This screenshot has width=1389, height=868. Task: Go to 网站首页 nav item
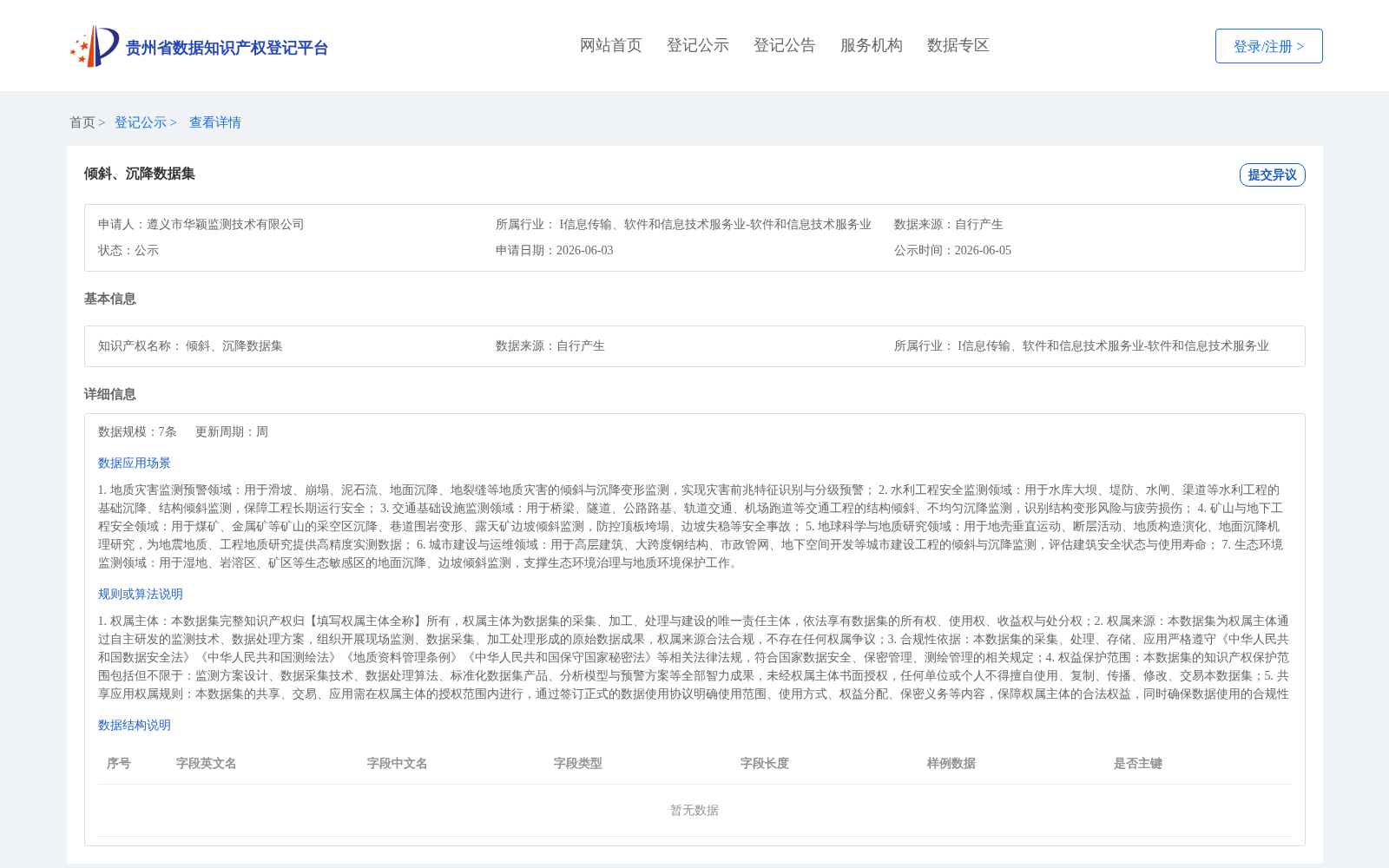coord(611,45)
